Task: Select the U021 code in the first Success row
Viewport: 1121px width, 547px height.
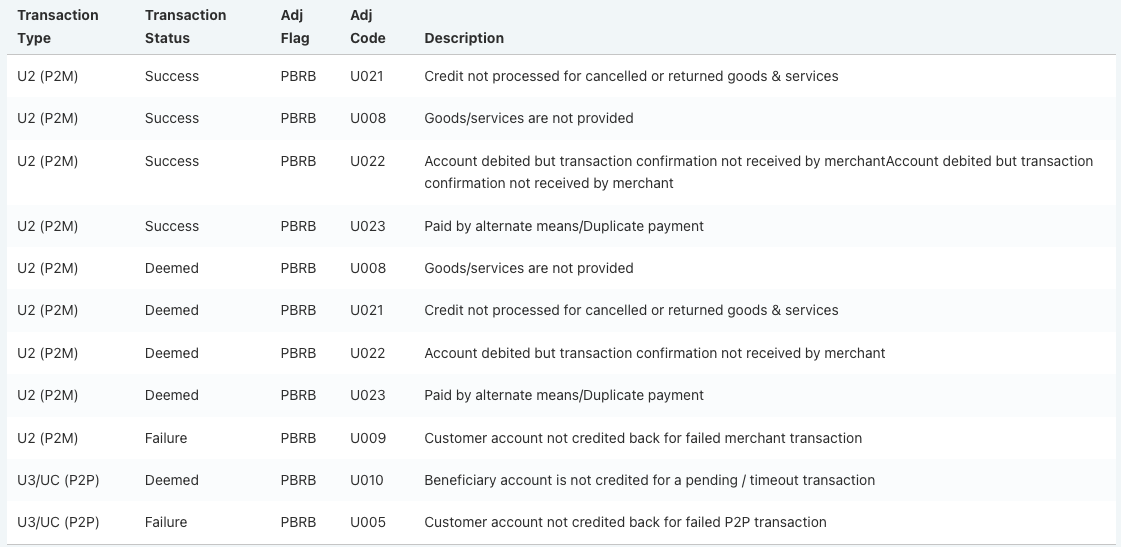Action: 366,76
